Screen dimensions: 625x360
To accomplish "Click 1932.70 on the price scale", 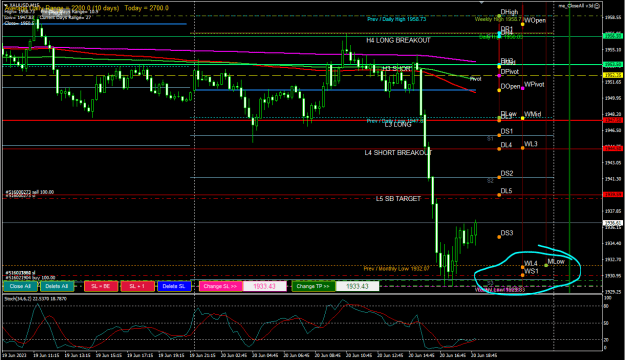I will (x=613, y=260).
